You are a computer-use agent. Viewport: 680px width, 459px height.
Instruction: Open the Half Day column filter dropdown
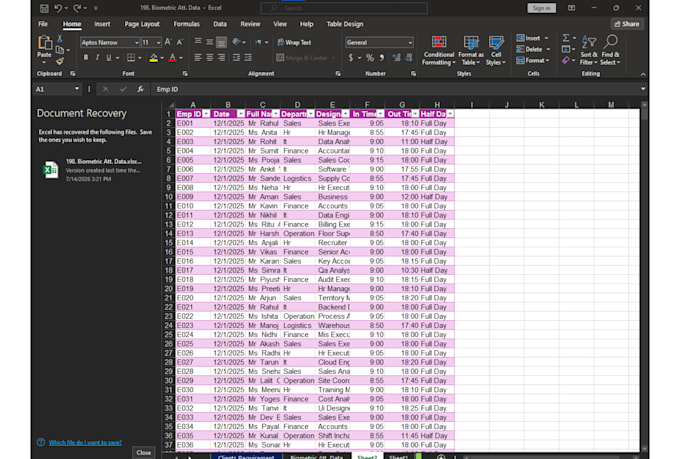[x=450, y=114]
